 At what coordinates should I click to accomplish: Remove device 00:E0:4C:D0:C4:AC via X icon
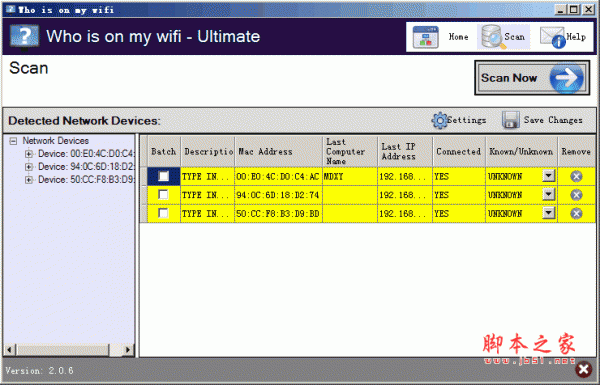coord(576,176)
